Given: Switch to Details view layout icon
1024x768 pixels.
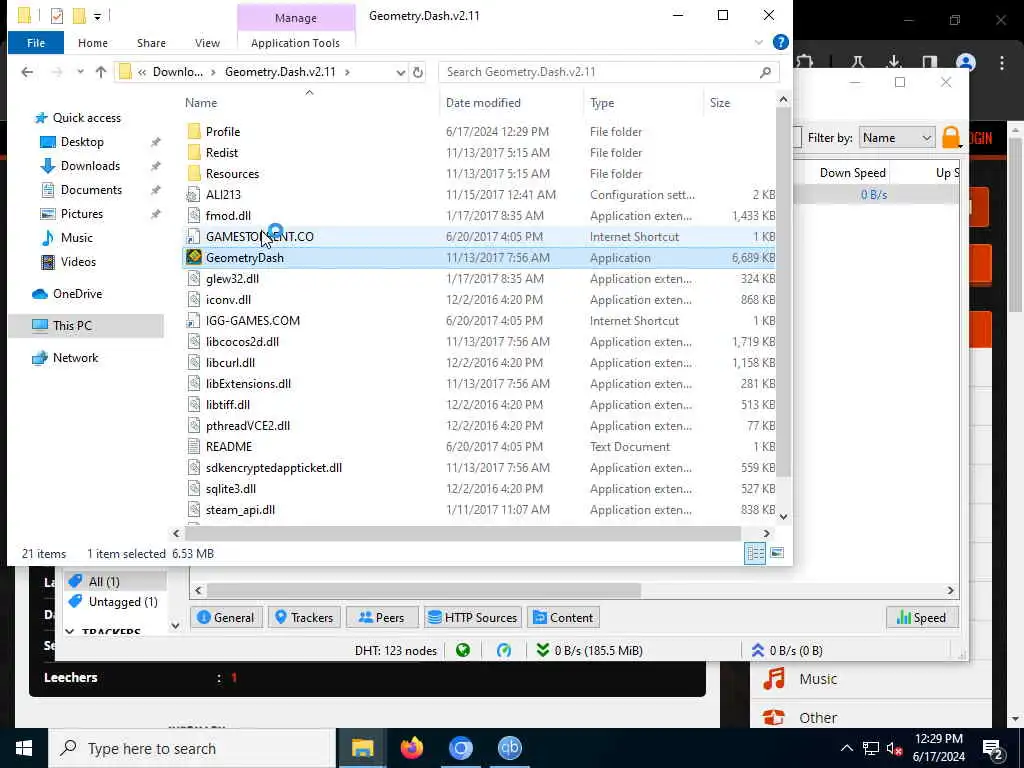Looking at the screenshot, I should coord(755,553).
